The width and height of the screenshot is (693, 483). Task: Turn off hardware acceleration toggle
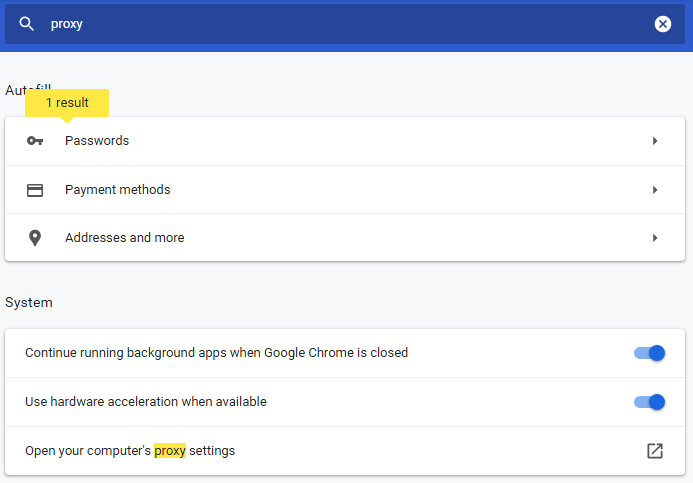(x=649, y=402)
